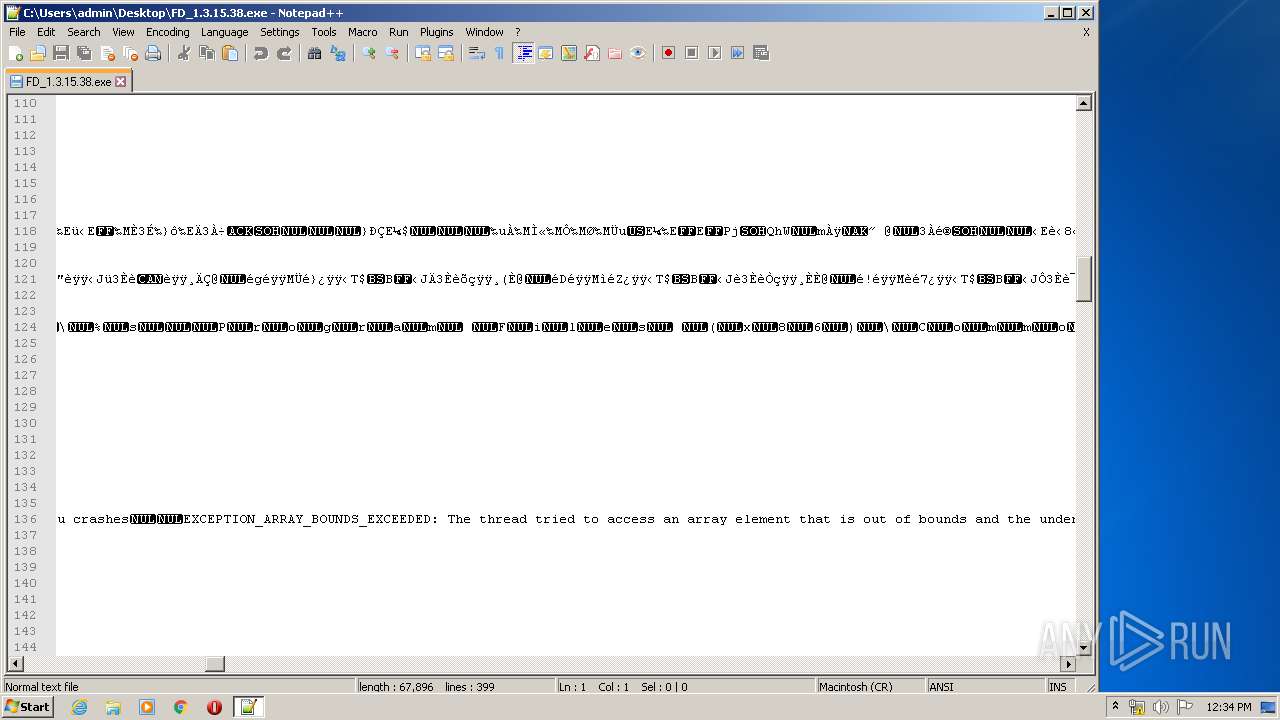Save the recorded macro icon
The height and width of the screenshot is (720, 1280).
761,53
